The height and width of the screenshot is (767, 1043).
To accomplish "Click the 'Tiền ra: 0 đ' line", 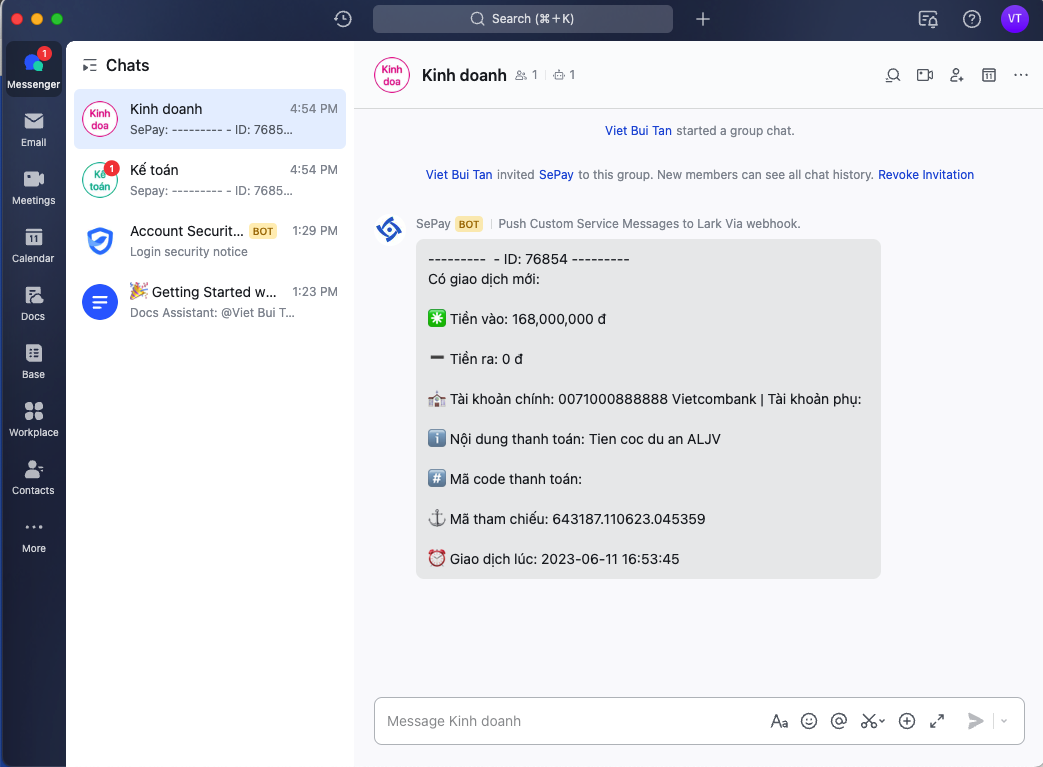I will pyautogui.click(x=476, y=359).
